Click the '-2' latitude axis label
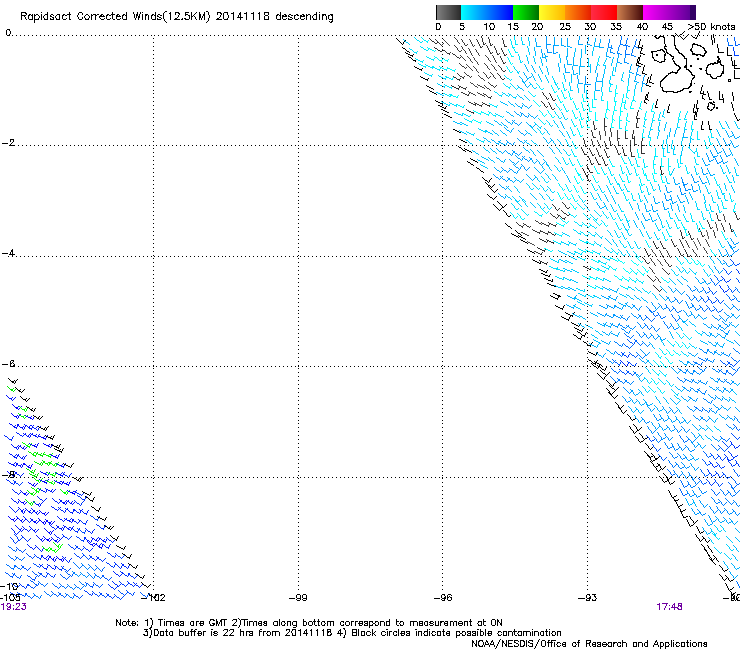Image resolution: width=740 pixels, height=650 pixels. pos(8,143)
